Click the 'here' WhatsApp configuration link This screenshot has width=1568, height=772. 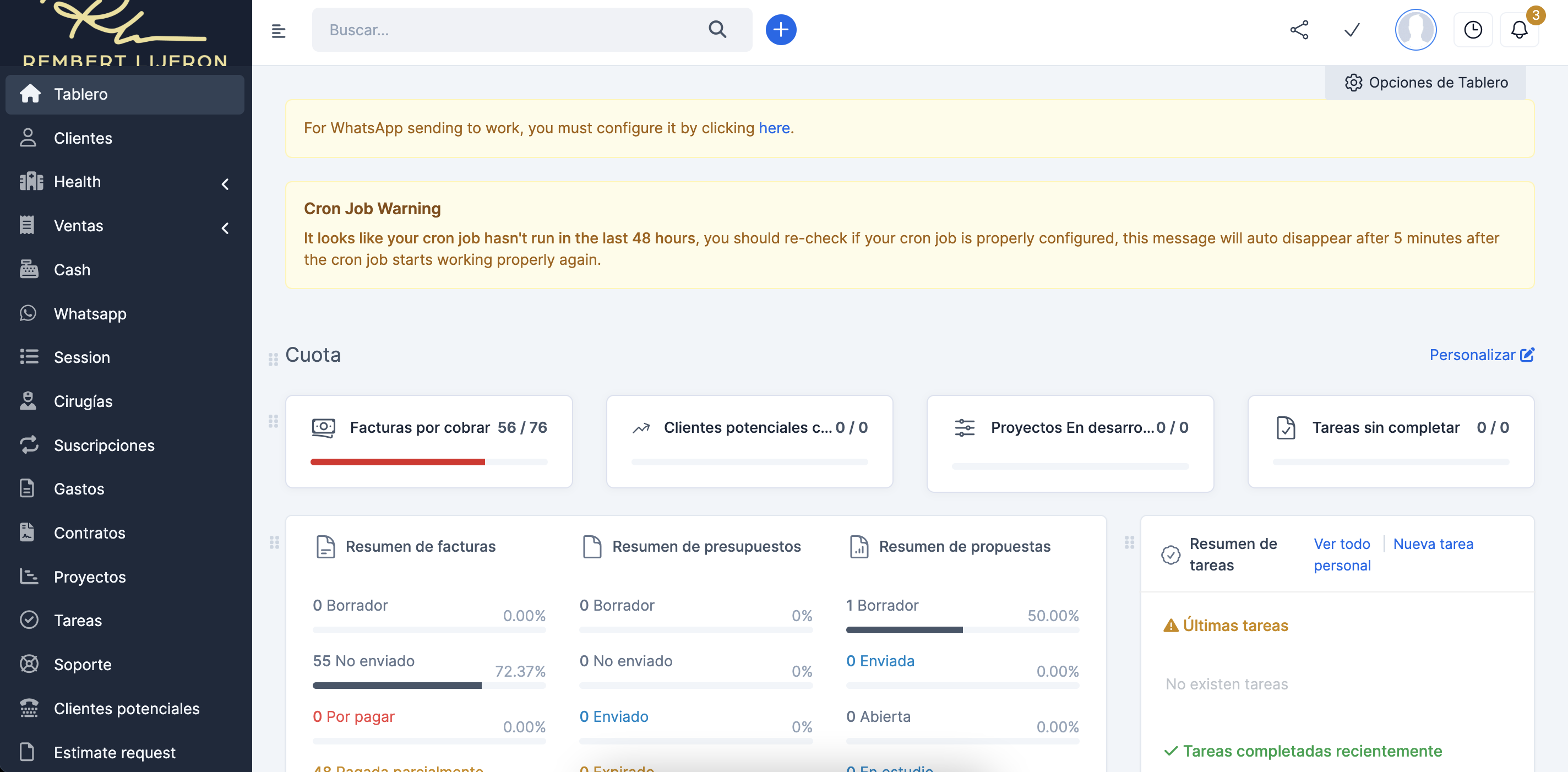(774, 128)
